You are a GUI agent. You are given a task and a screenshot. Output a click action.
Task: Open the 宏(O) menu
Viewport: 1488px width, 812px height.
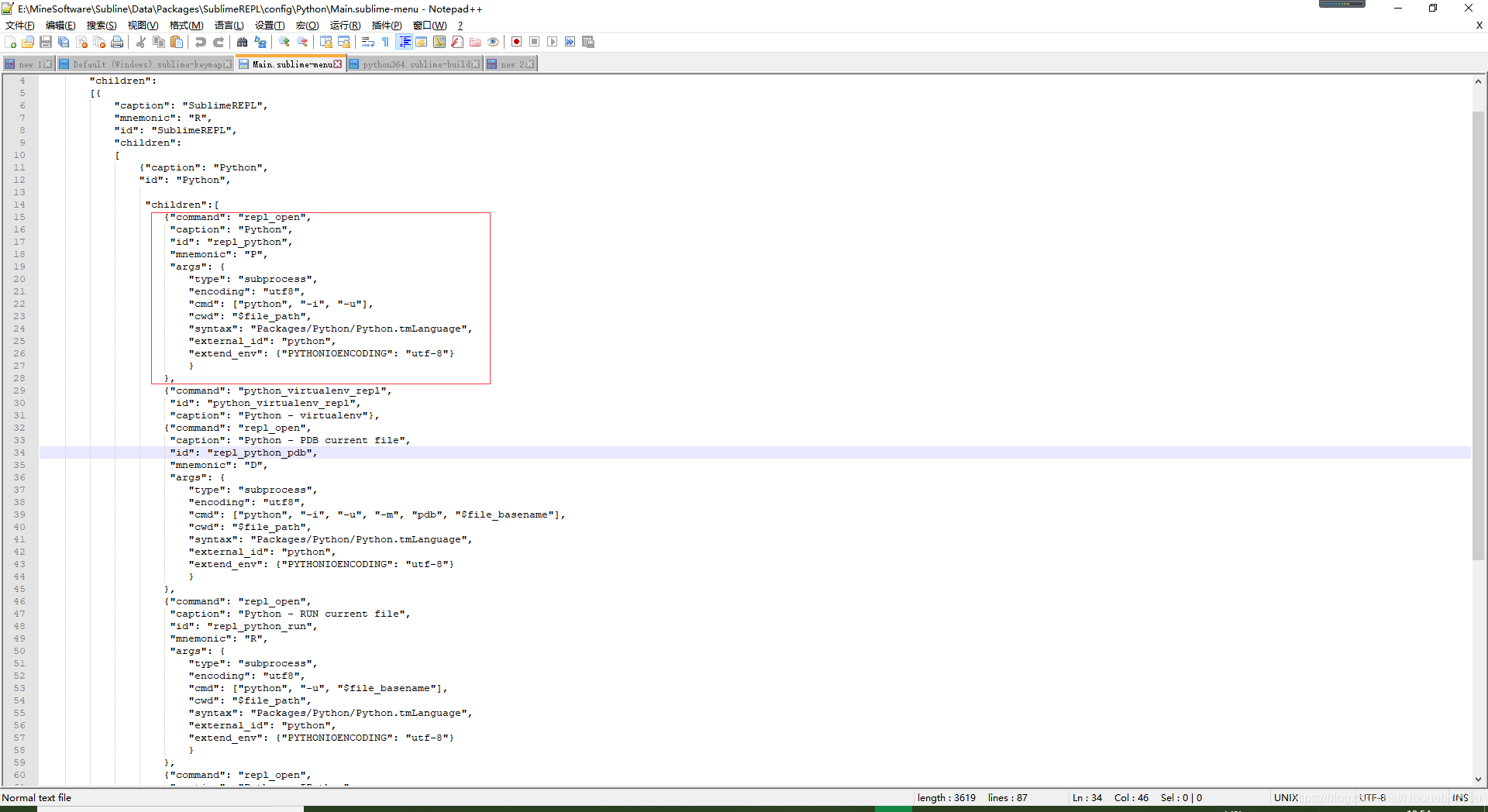tap(307, 26)
